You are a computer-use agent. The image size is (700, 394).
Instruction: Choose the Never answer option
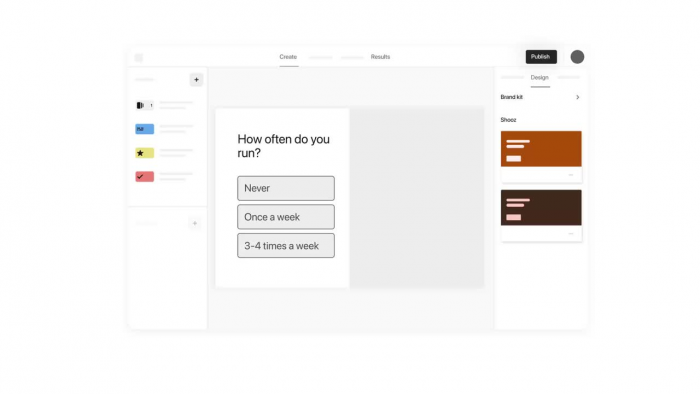(x=286, y=188)
